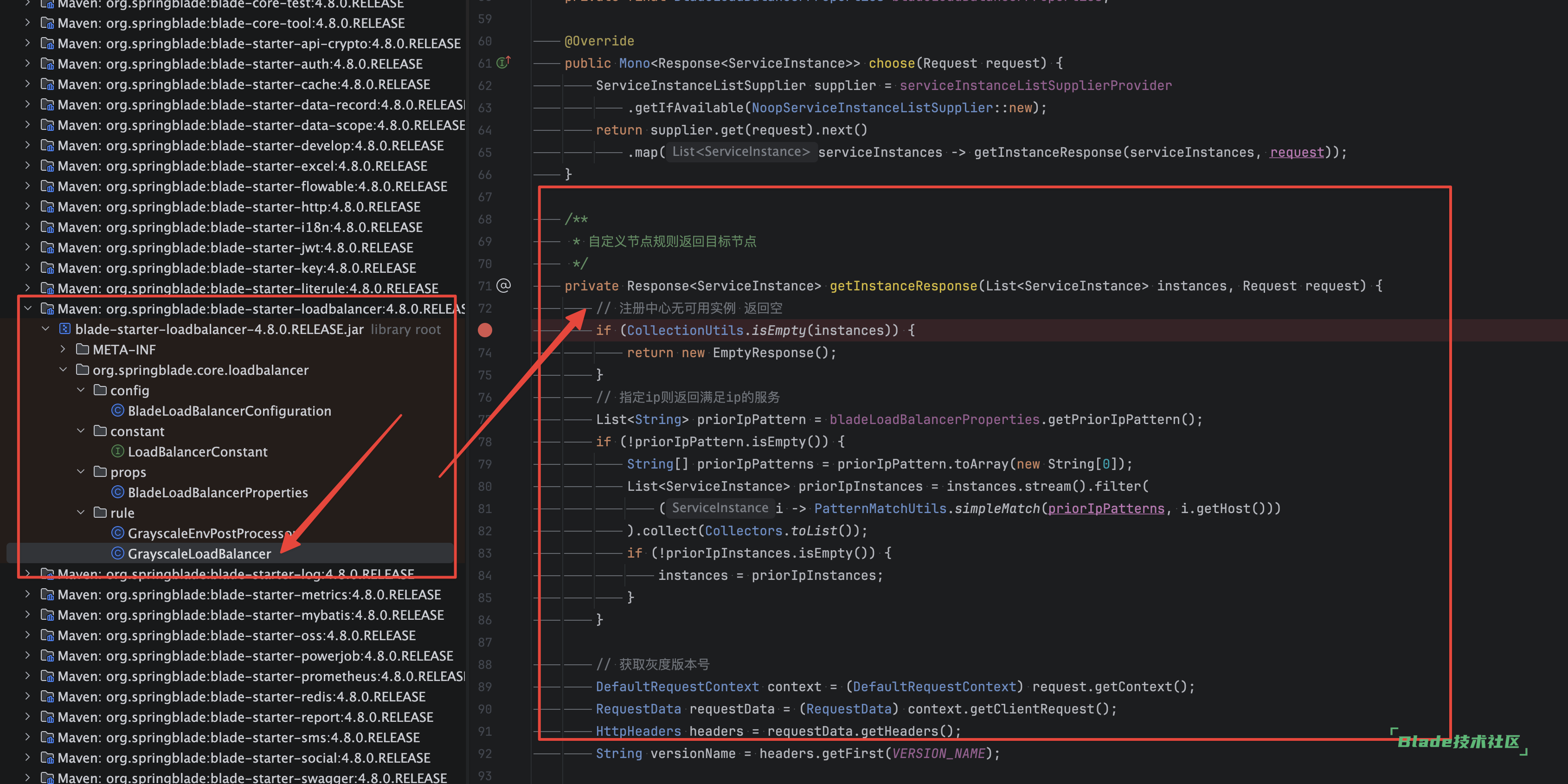Image resolution: width=1568 pixels, height=784 pixels.
Task: Click the GrayscaleEnvPostProcessor class icon
Action: coord(117,533)
